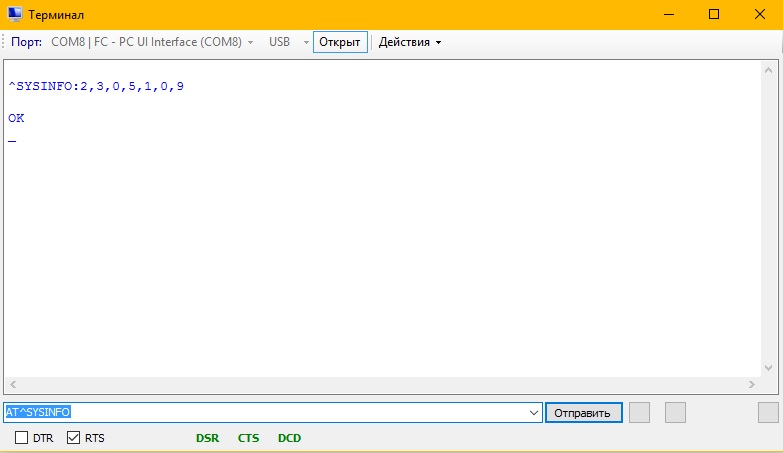Click first blank button after Отправить

[x=639, y=413]
